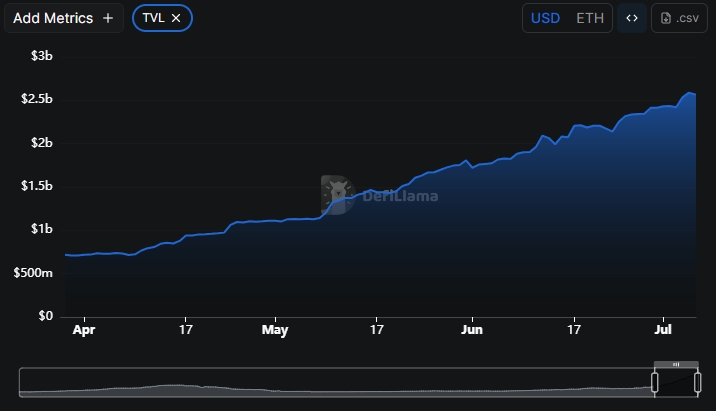Screen dimensions: 716x411
Task: Click the $2.5b y-axis label
Action: 36,99
